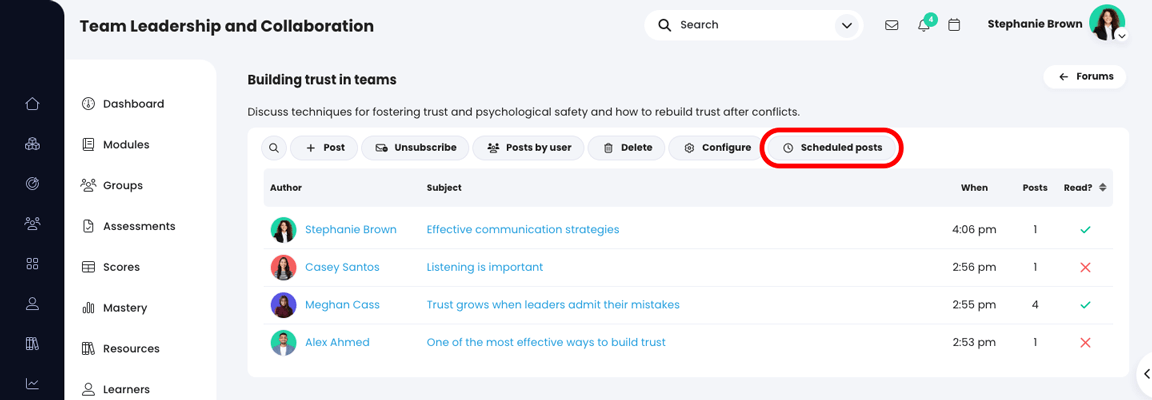Open the user profile icon in rail
Screen dimensions: 1152x400
[32, 304]
